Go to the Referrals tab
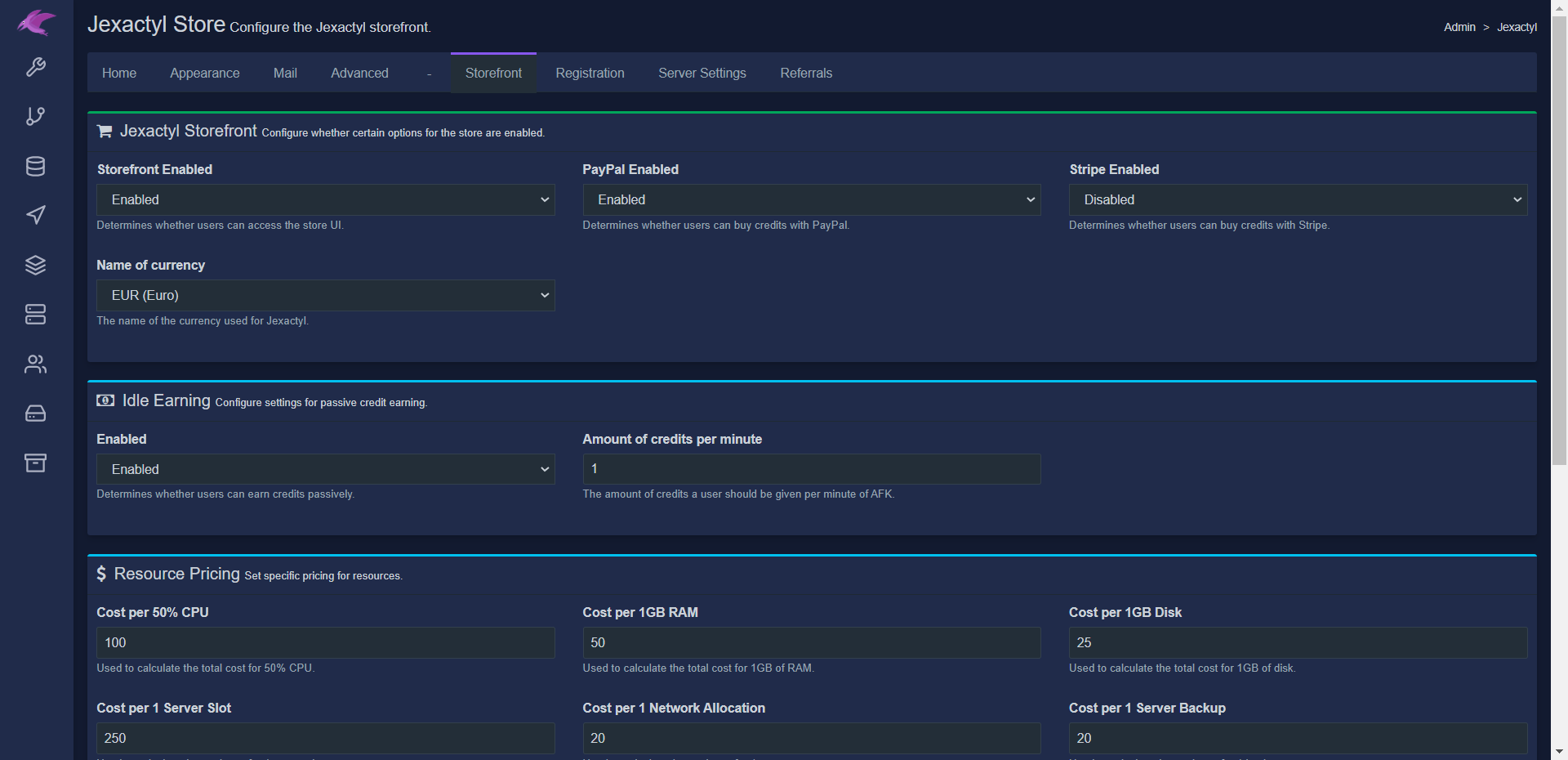Viewport: 1568px width, 760px height. point(806,73)
